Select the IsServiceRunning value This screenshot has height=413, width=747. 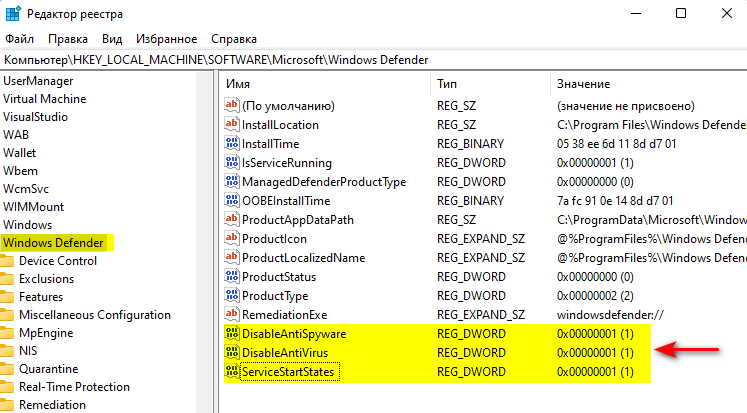286,163
